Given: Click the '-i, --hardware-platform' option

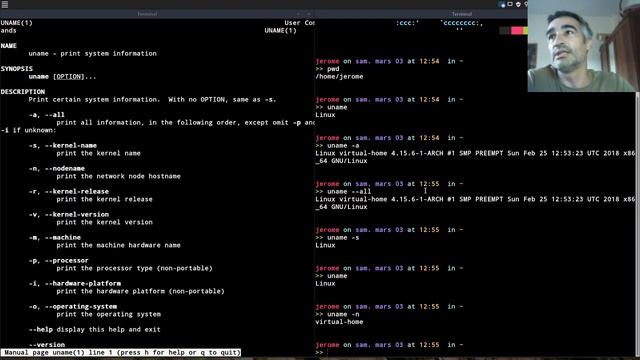Looking at the screenshot, I should click(x=75, y=283).
